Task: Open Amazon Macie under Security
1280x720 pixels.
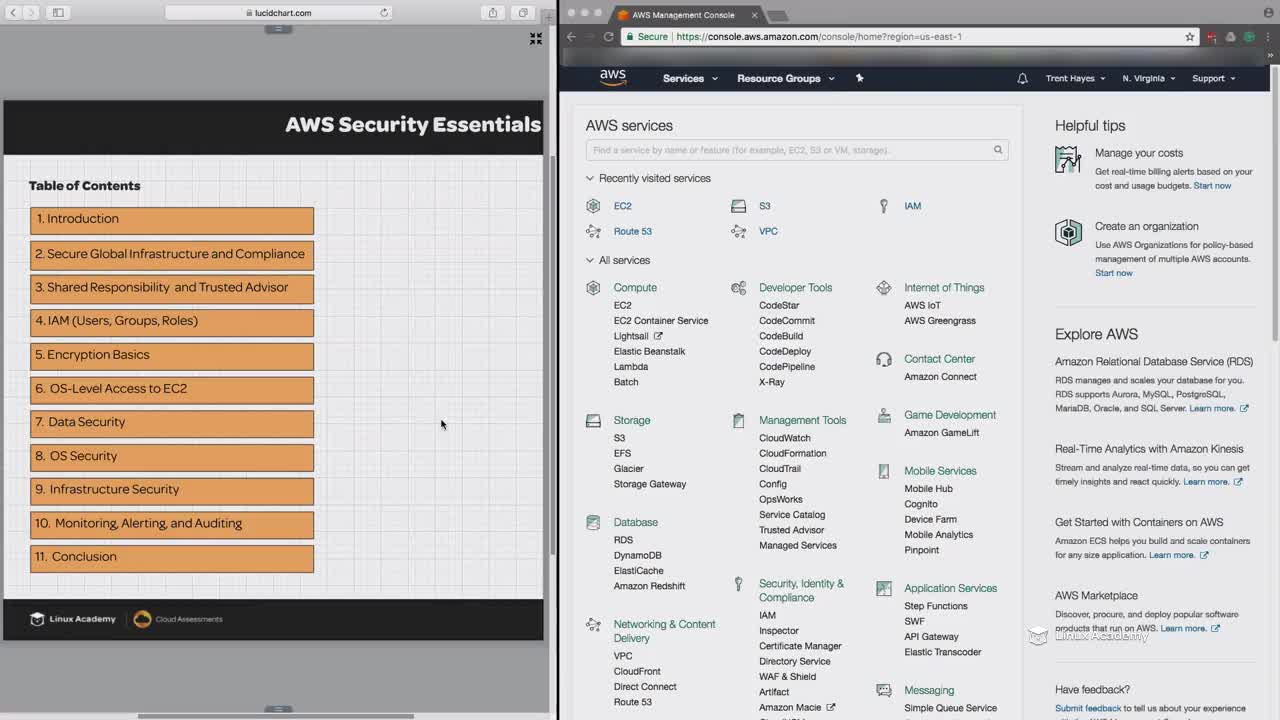Action: (x=790, y=707)
